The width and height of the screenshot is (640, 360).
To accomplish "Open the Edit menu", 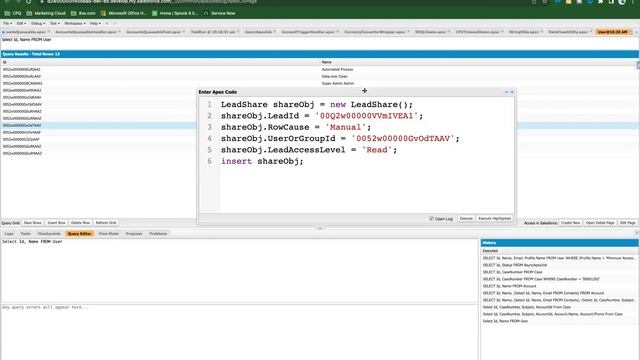I will (21, 23).
